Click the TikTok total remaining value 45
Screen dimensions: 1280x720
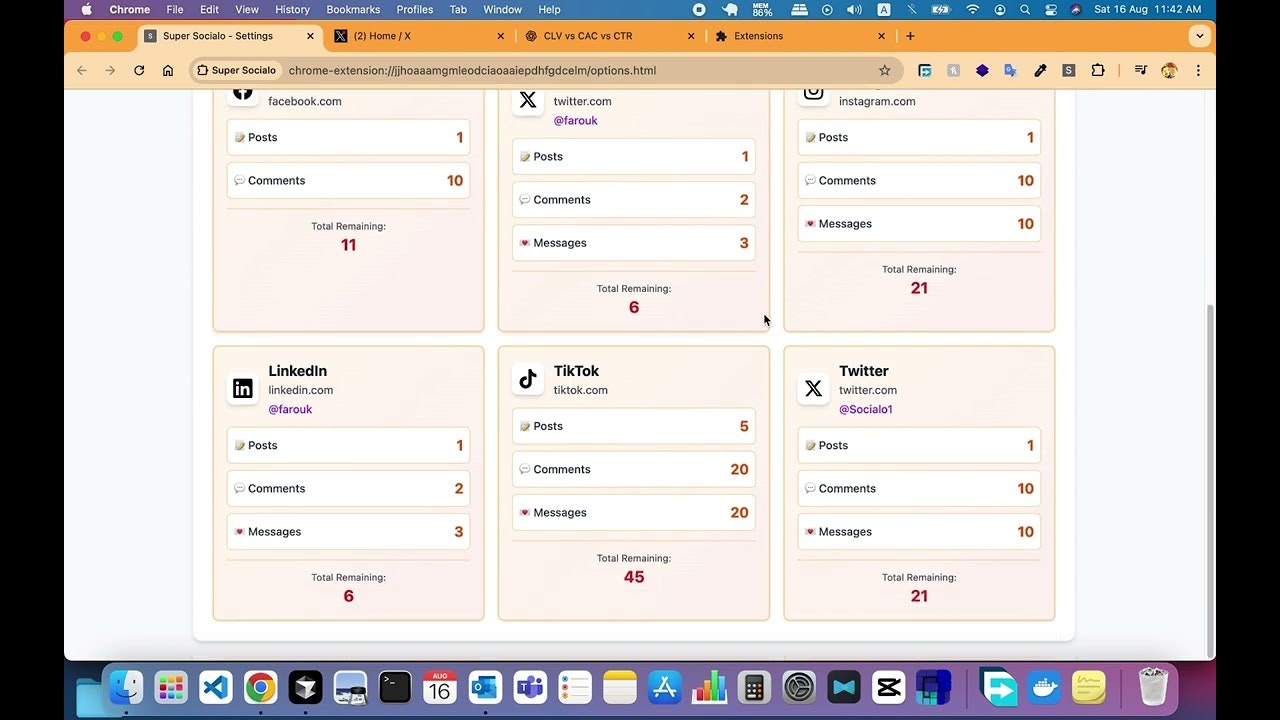634,577
